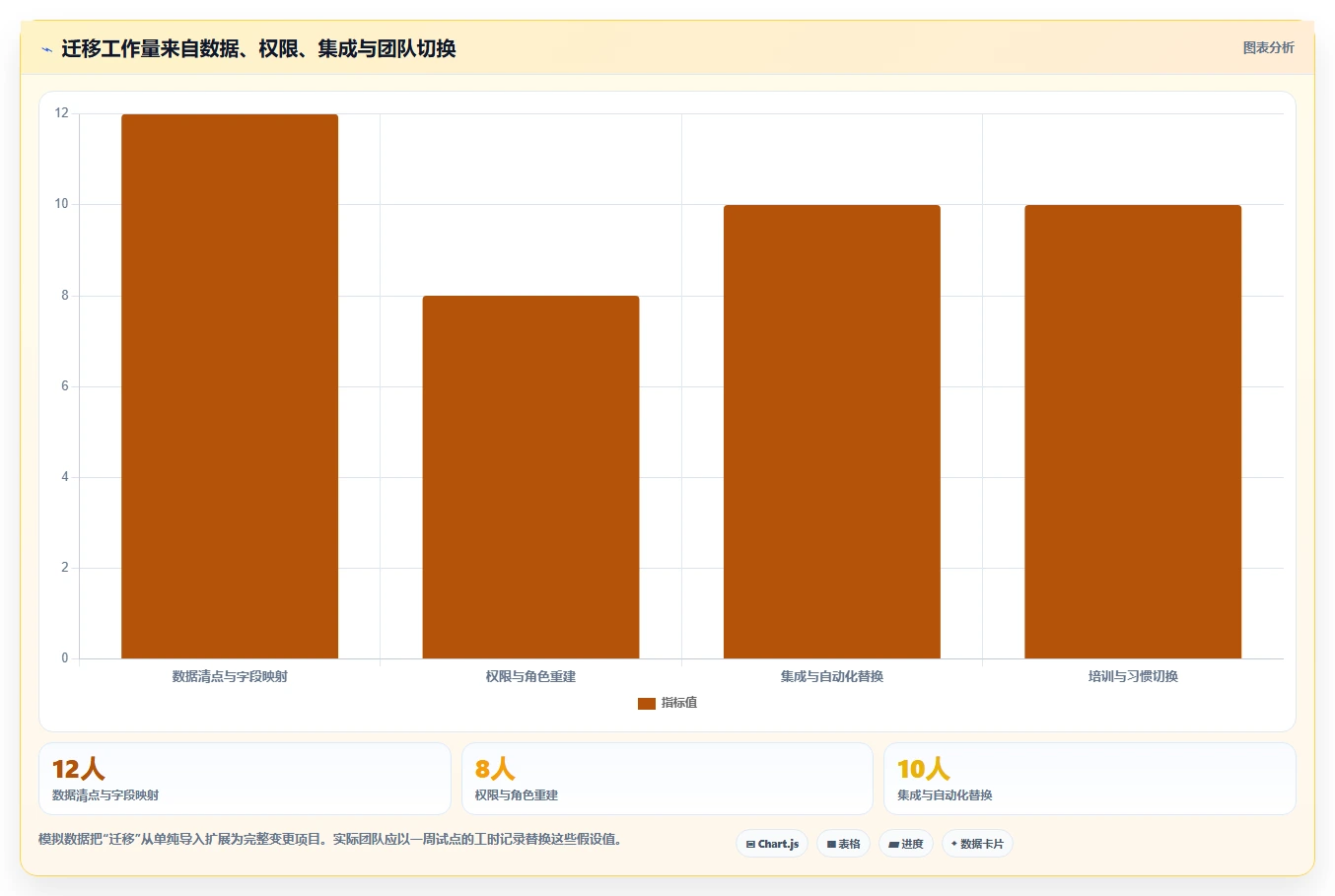The image size is (1335, 896).
Task: Click the x-axis label 权限与角色重建
Action: point(530,676)
